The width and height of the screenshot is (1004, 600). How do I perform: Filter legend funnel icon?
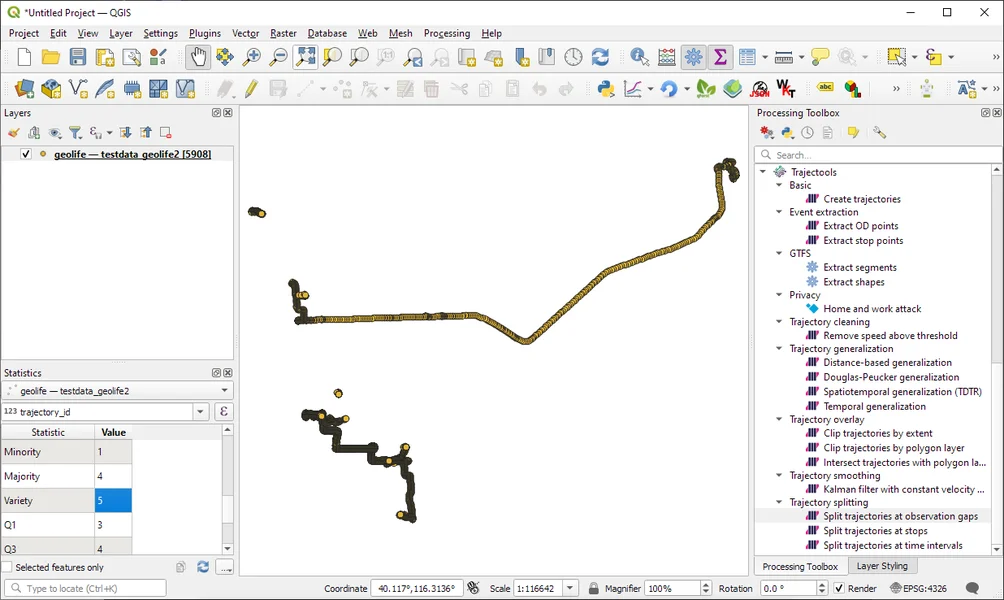click(75, 133)
